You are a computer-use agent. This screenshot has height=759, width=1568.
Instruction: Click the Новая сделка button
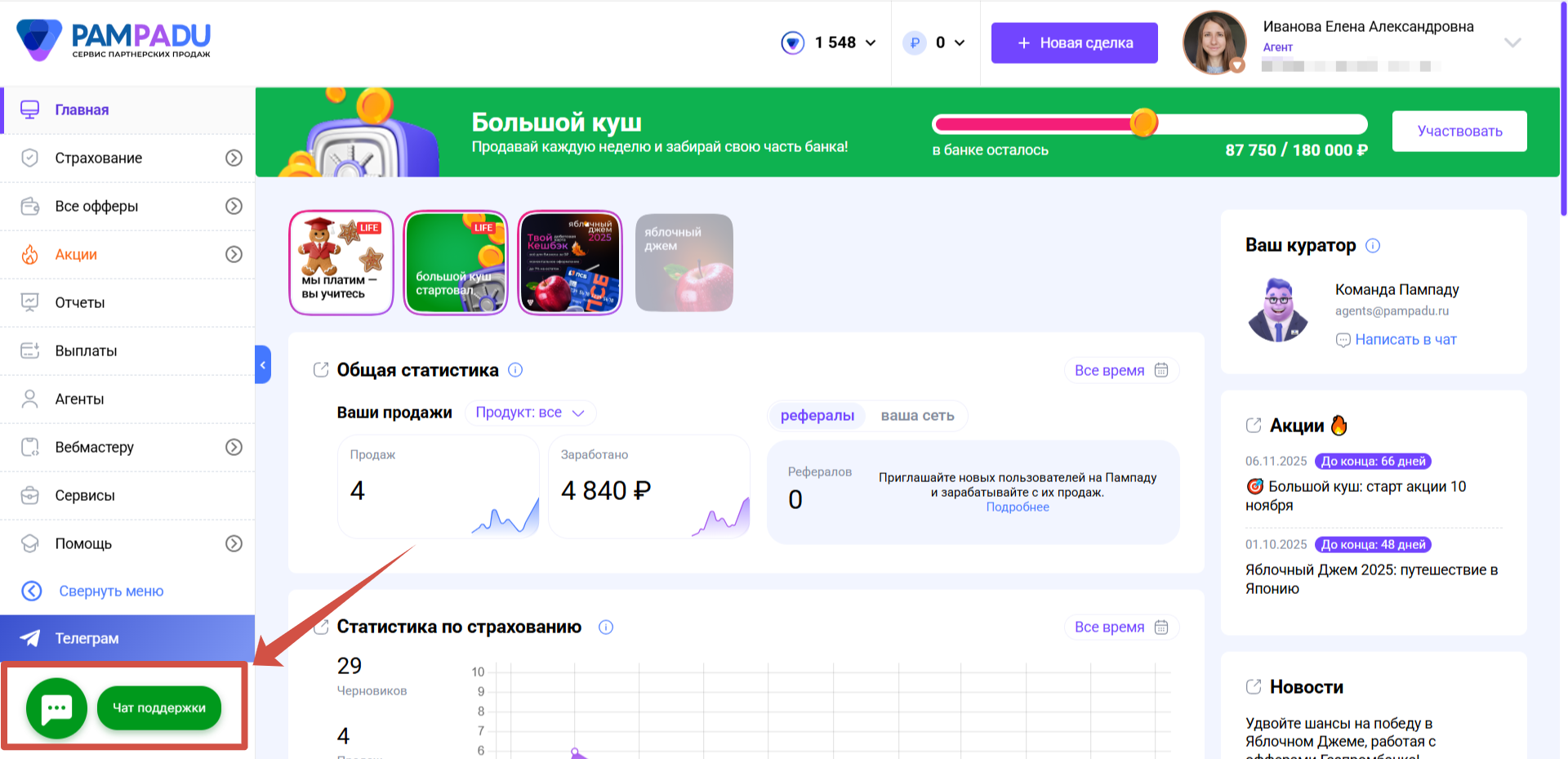click(x=1074, y=42)
